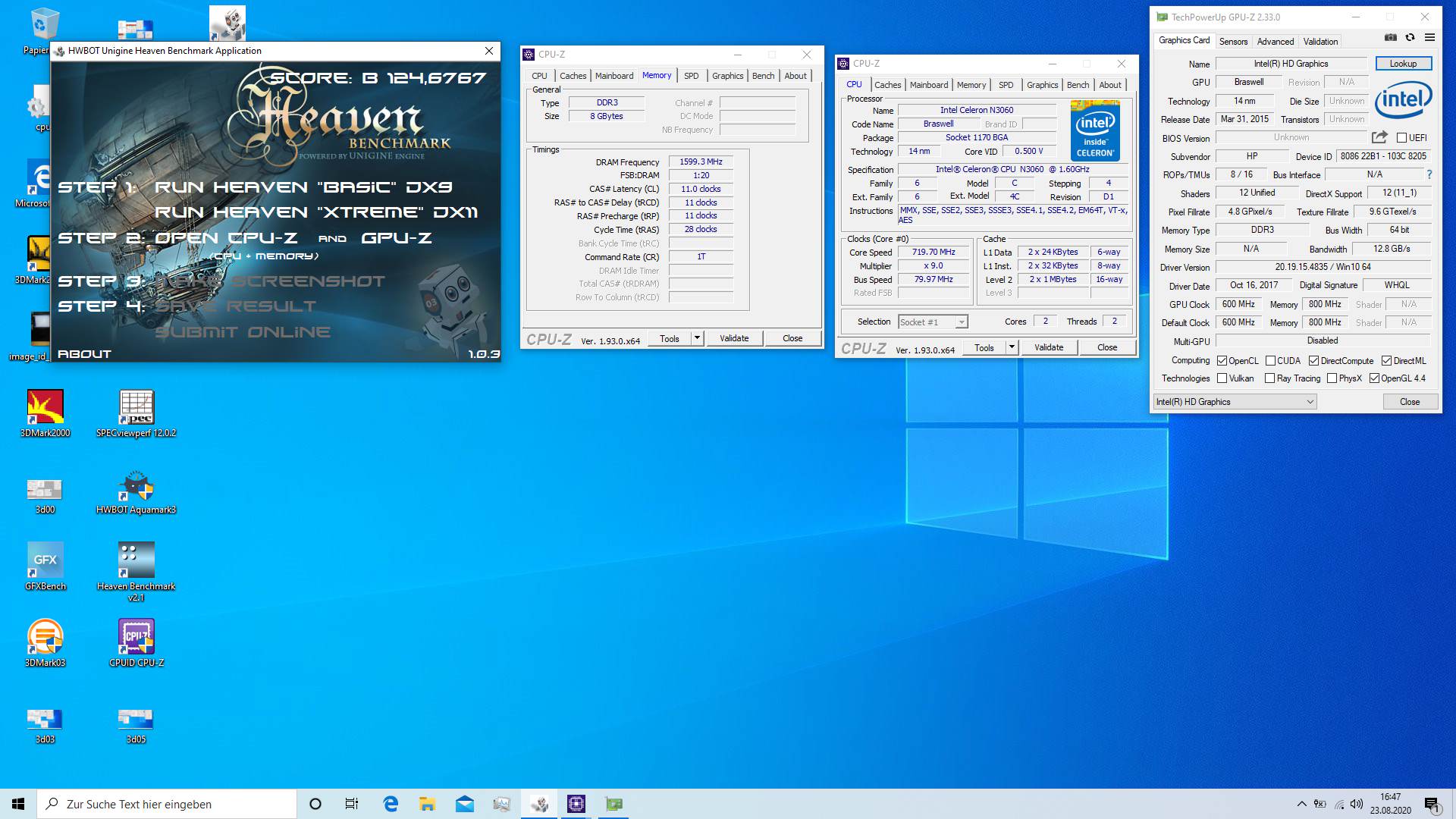Open Task View on taskbar
The height and width of the screenshot is (819, 1456).
click(352, 804)
